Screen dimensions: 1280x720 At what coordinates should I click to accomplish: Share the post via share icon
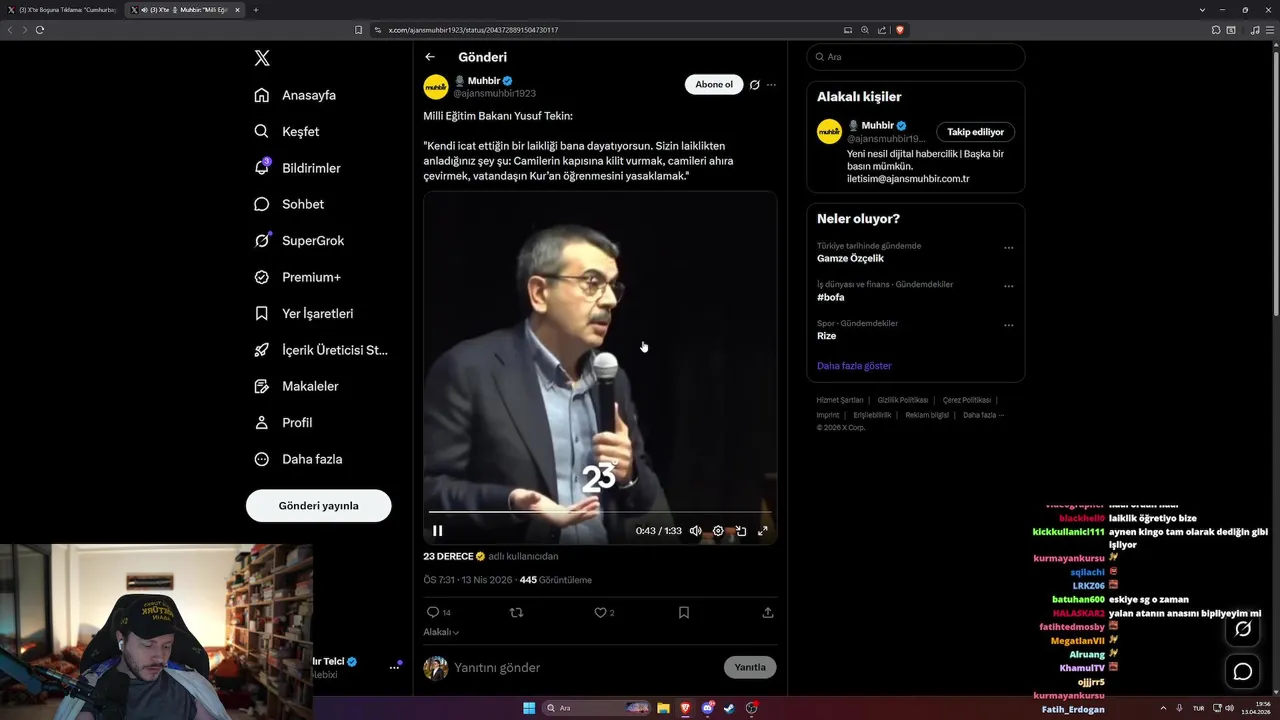tap(768, 612)
